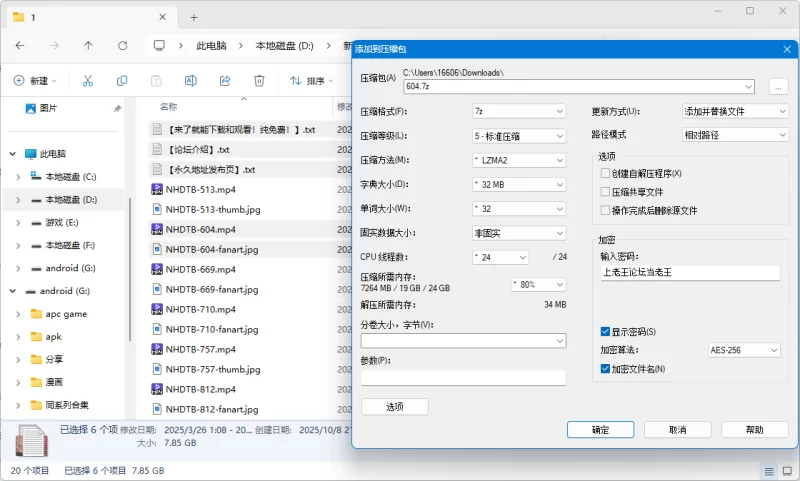Click the browse ... button beside archive name
This screenshot has height=481, width=800.
[x=778, y=87]
